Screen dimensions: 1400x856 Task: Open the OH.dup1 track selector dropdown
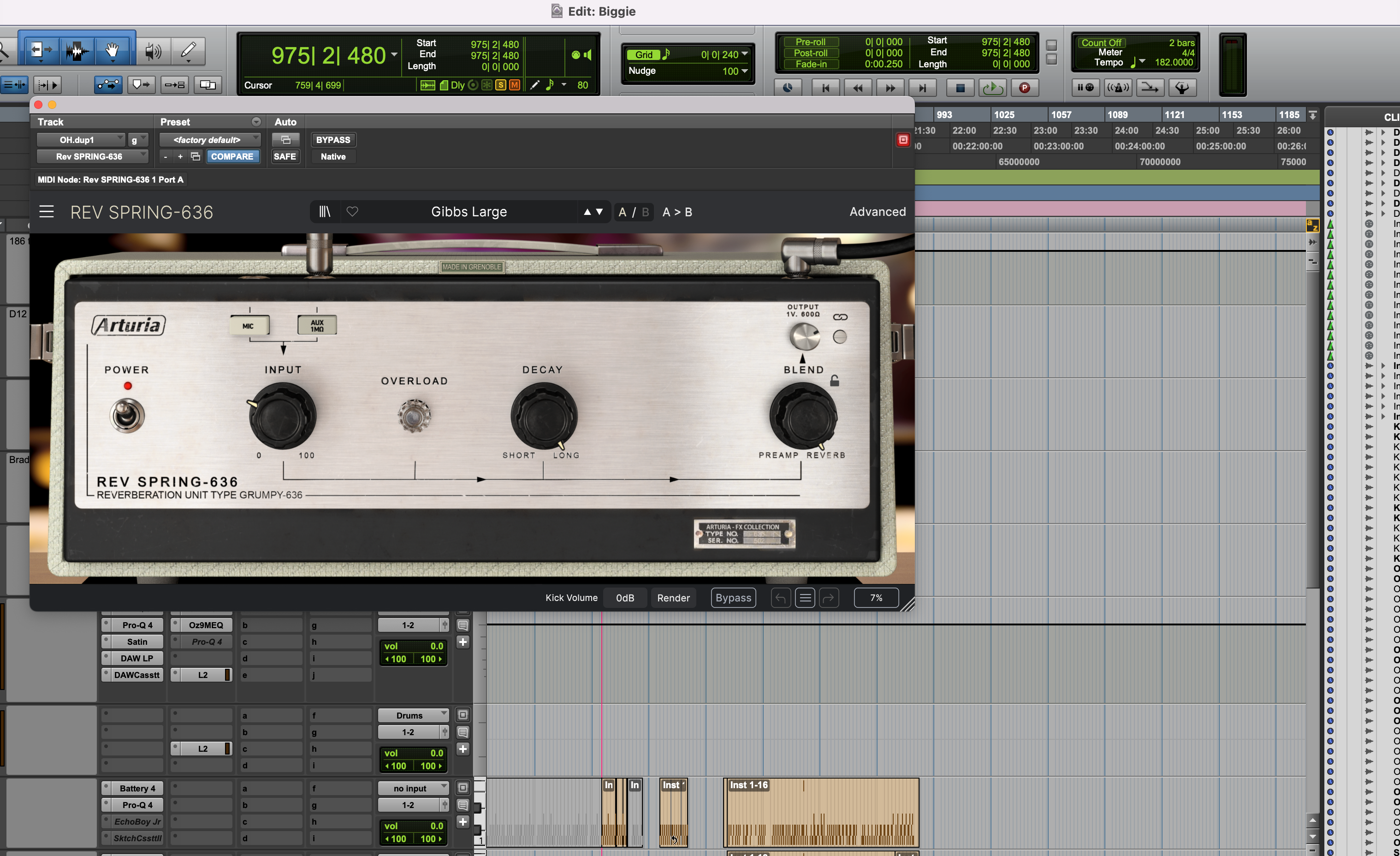tap(81, 139)
